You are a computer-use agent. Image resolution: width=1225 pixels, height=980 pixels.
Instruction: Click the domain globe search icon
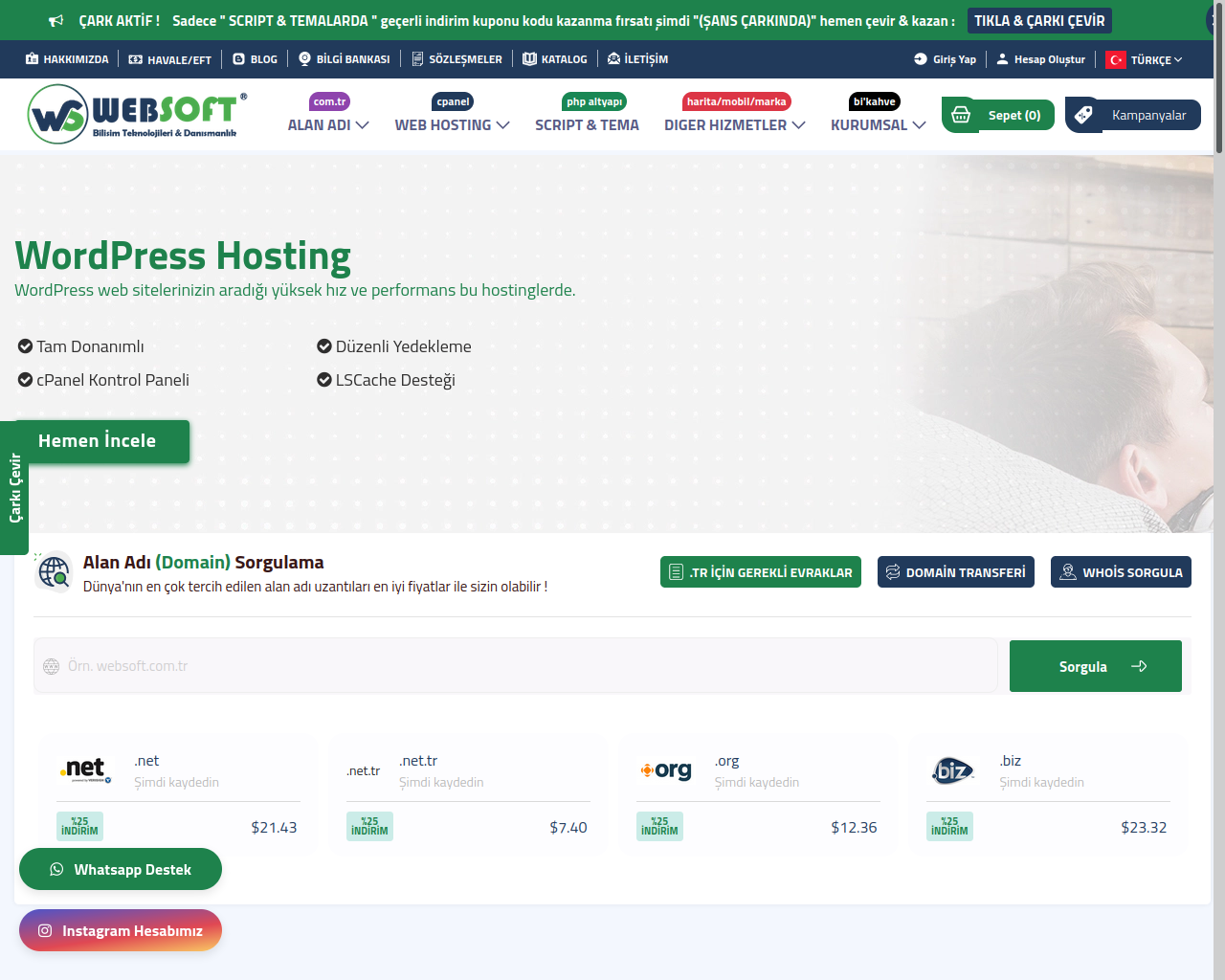(54, 572)
